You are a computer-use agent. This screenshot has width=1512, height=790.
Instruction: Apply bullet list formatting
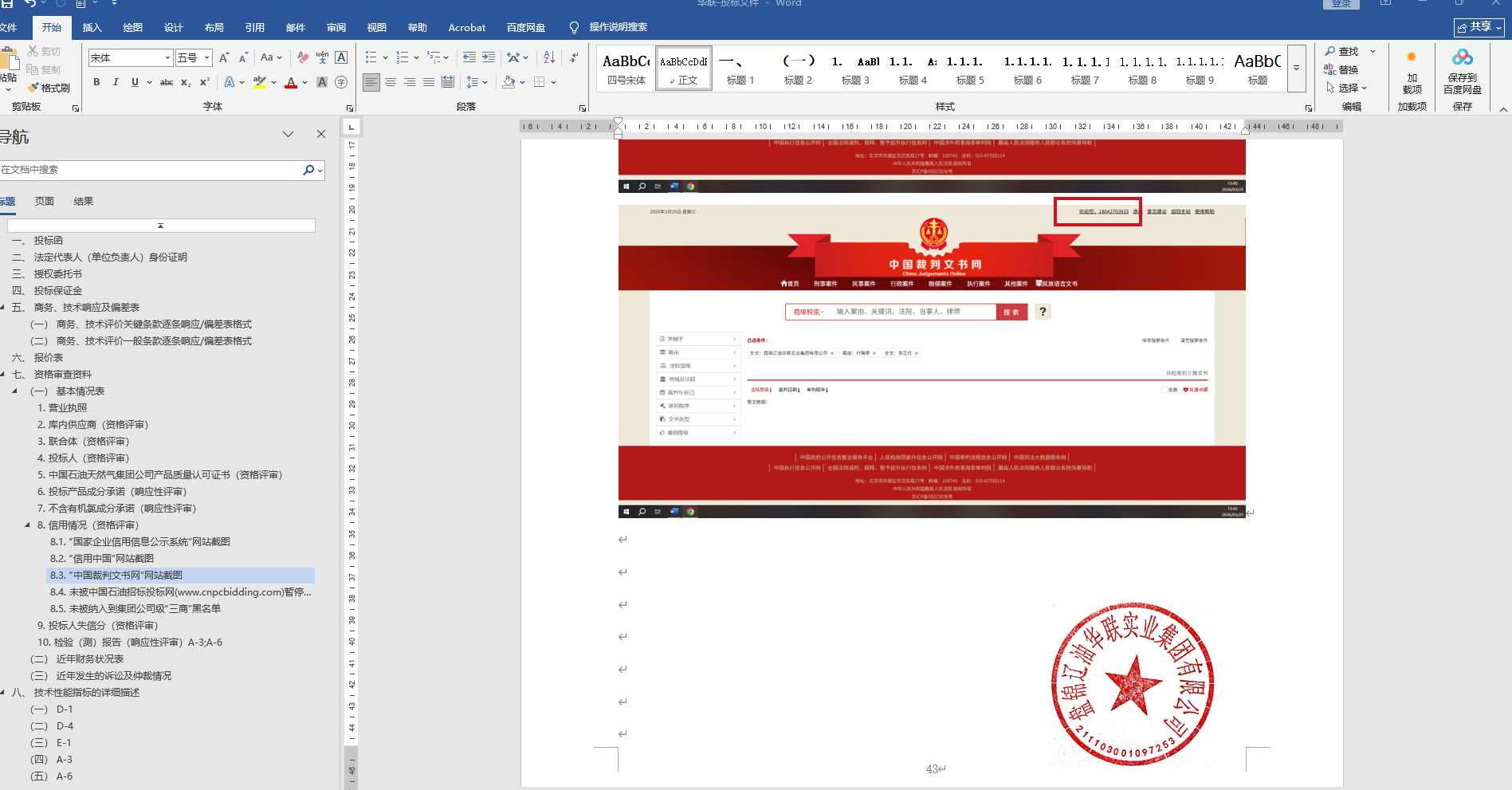[371, 57]
